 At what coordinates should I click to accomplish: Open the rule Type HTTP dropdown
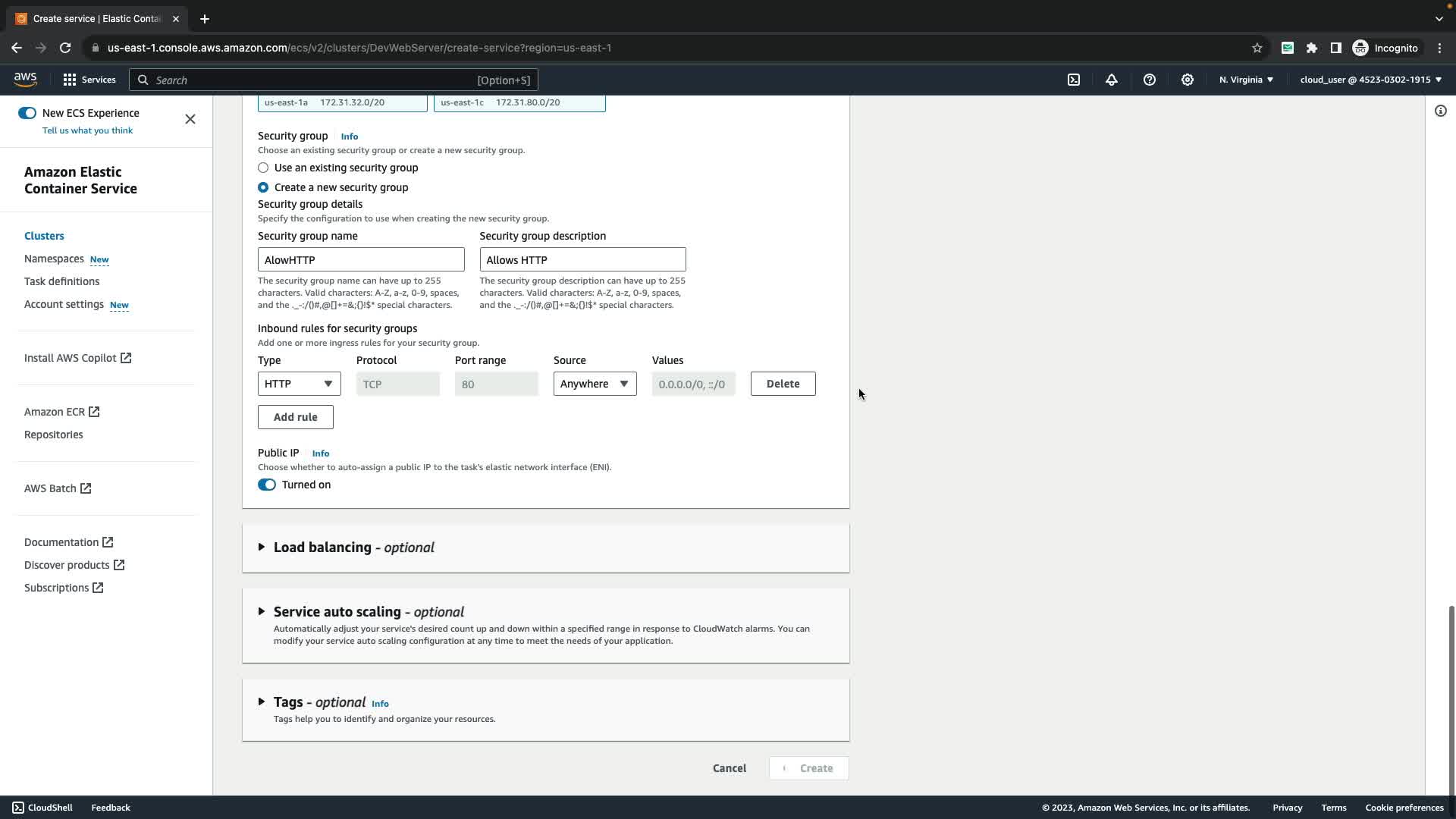(299, 384)
